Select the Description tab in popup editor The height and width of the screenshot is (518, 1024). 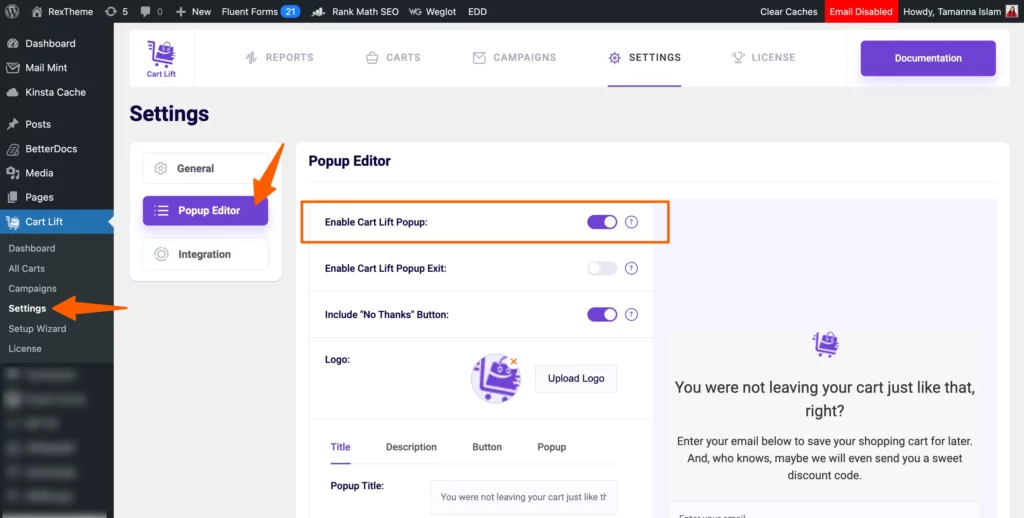(x=411, y=447)
